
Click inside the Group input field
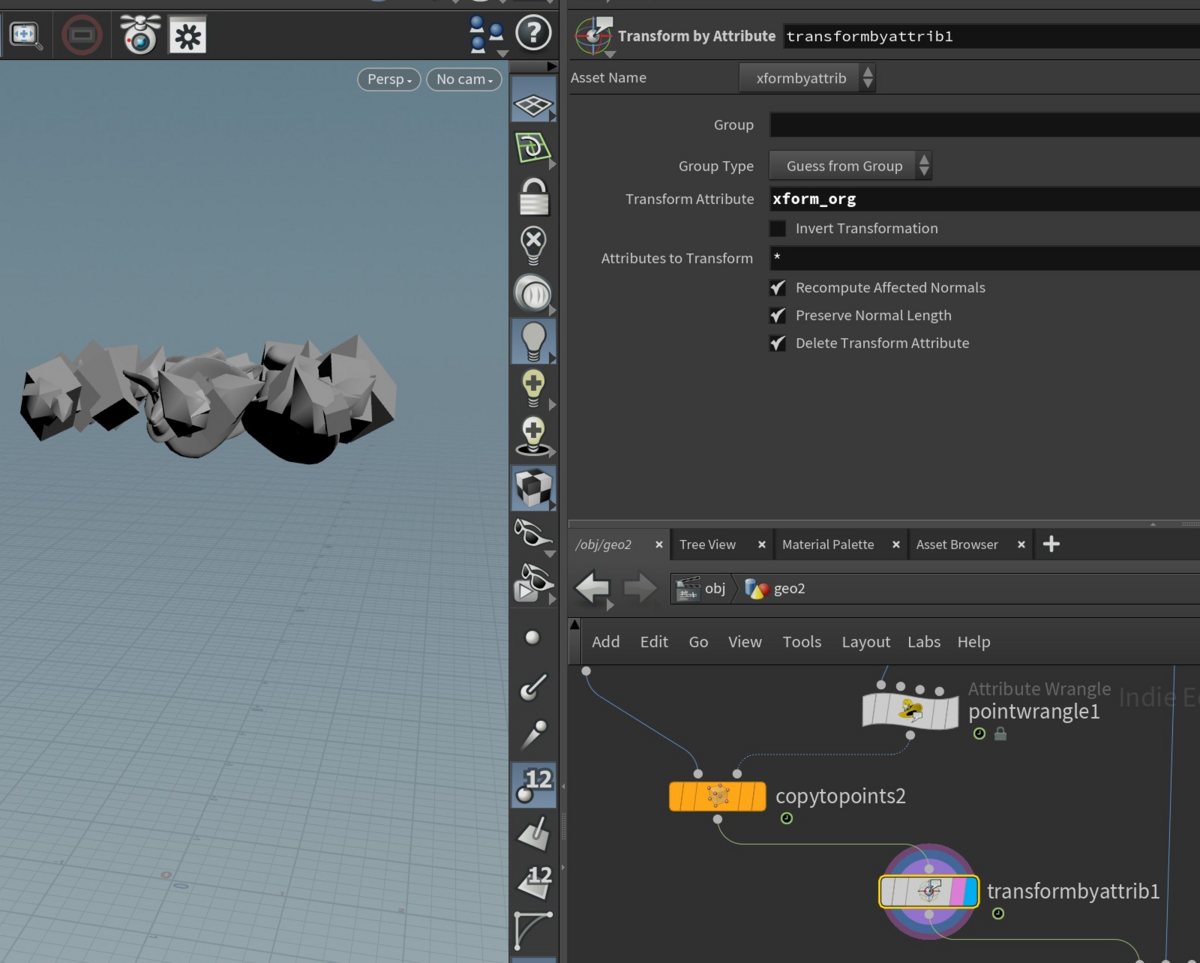[x=984, y=125]
